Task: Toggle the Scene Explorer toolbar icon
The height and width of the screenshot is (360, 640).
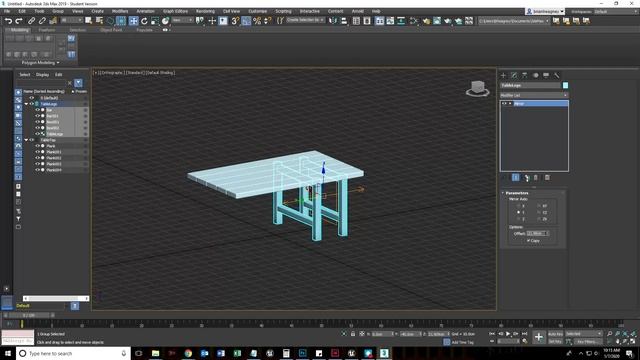Action: tap(356, 21)
